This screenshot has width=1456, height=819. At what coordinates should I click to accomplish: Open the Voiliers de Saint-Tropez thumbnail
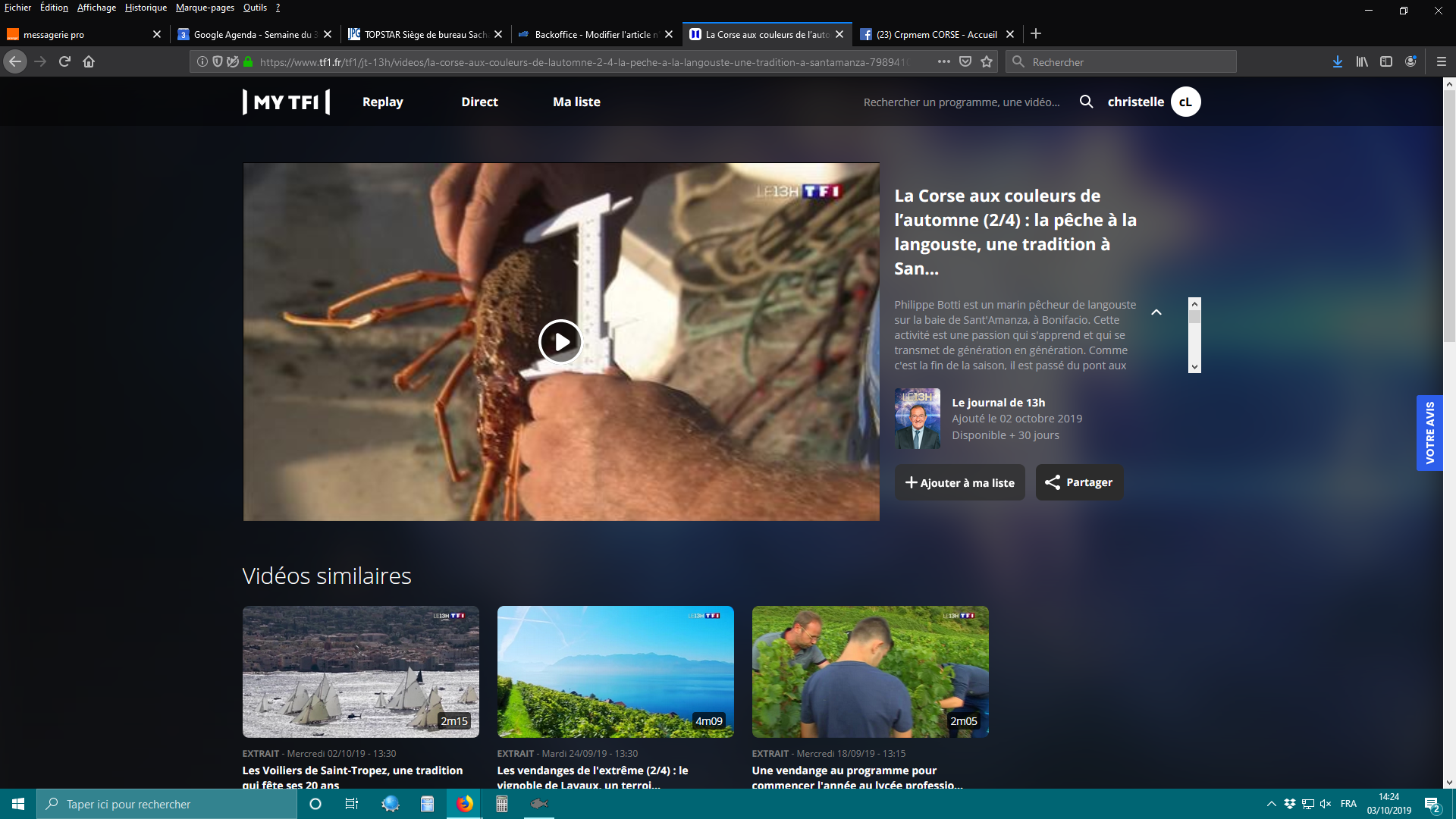(360, 671)
